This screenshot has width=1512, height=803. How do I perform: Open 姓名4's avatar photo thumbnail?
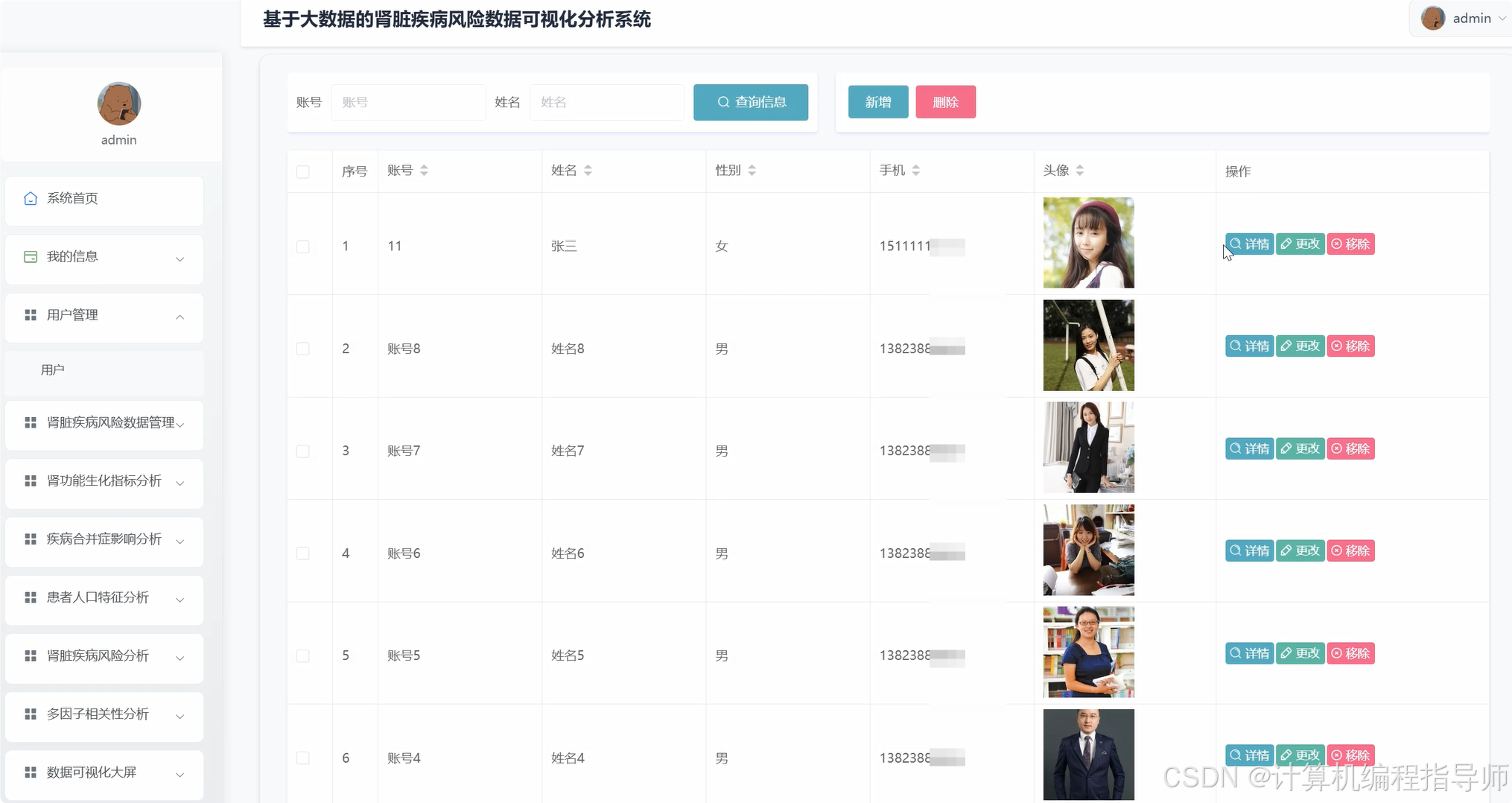point(1088,755)
